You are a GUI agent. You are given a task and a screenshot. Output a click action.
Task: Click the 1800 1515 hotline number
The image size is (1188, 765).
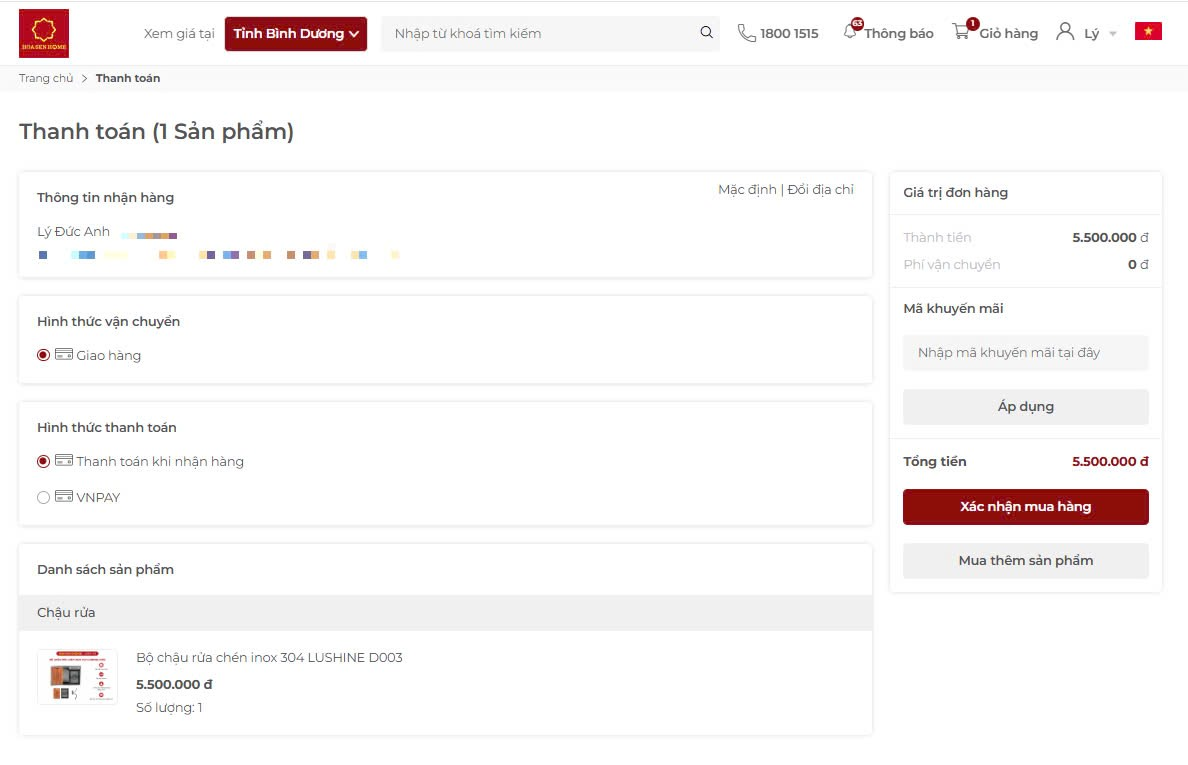point(789,33)
